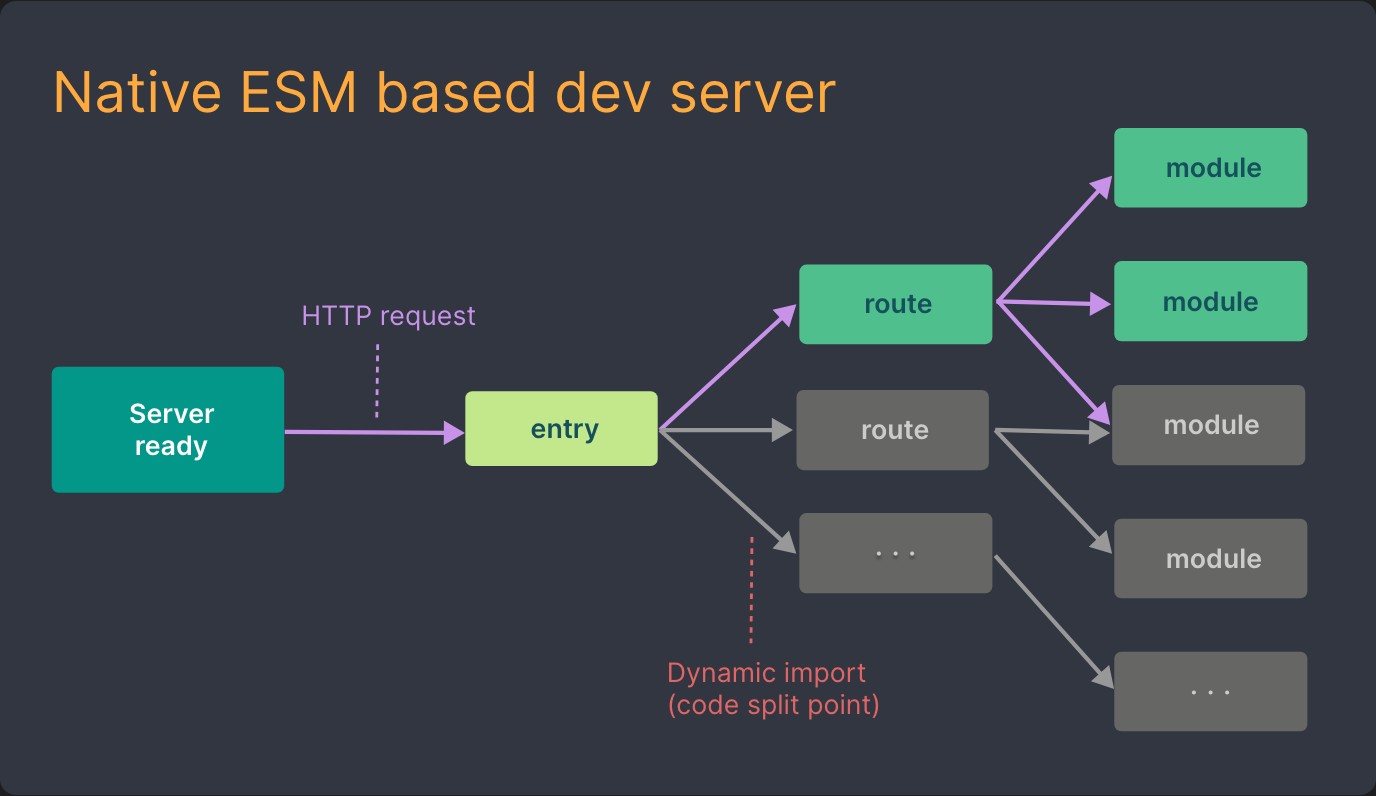This screenshot has width=1376, height=796.
Task: Select the title "Native ESM based dev server"
Action: 444,92
